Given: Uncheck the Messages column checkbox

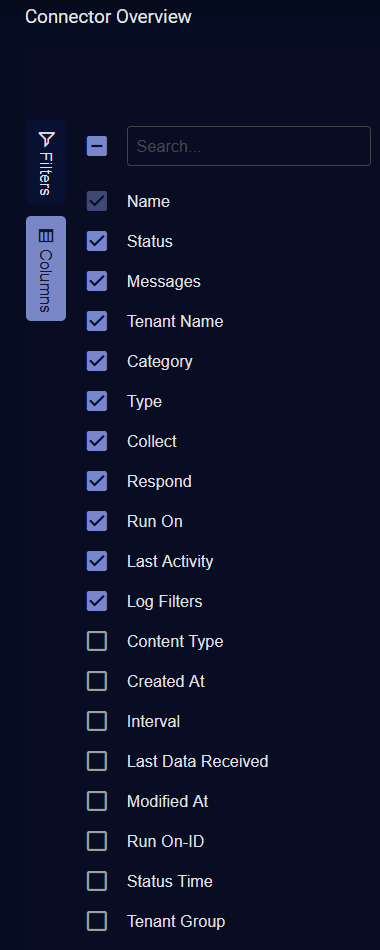Looking at the screenshot, I should pyautogui.click(x=97, y=281).
